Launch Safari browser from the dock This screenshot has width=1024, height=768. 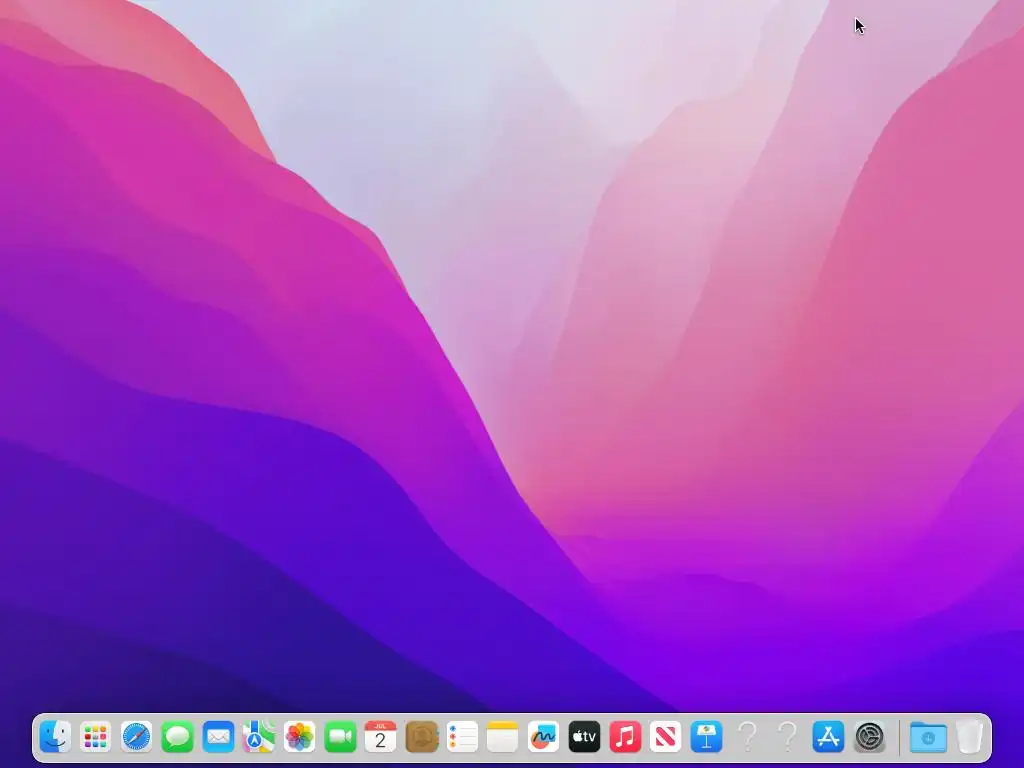(136, 737)
